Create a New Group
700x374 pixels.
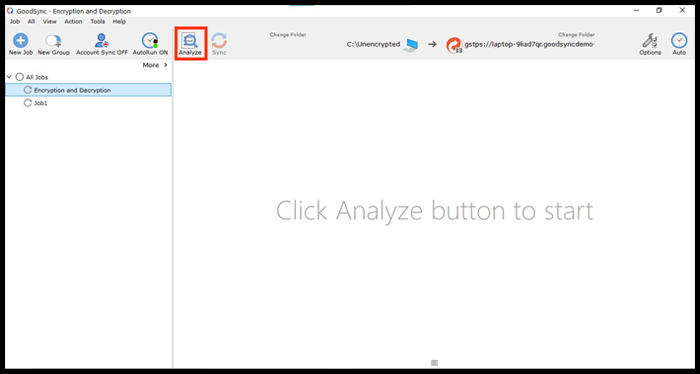[54, 44]
